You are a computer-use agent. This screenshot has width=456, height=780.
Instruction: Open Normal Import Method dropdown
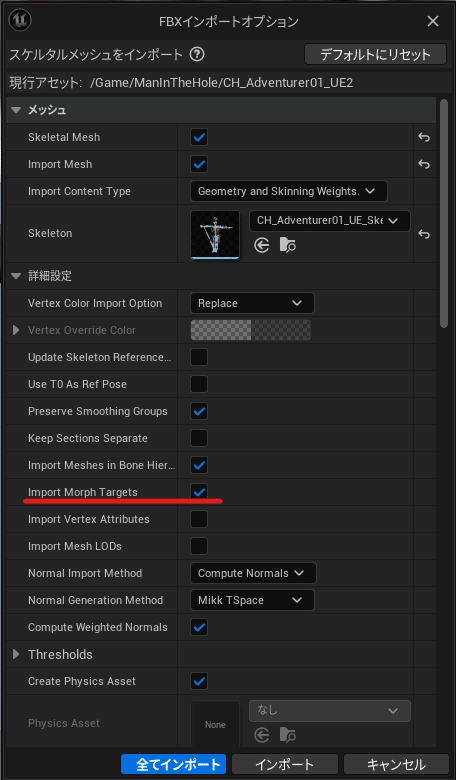point(253,573)
